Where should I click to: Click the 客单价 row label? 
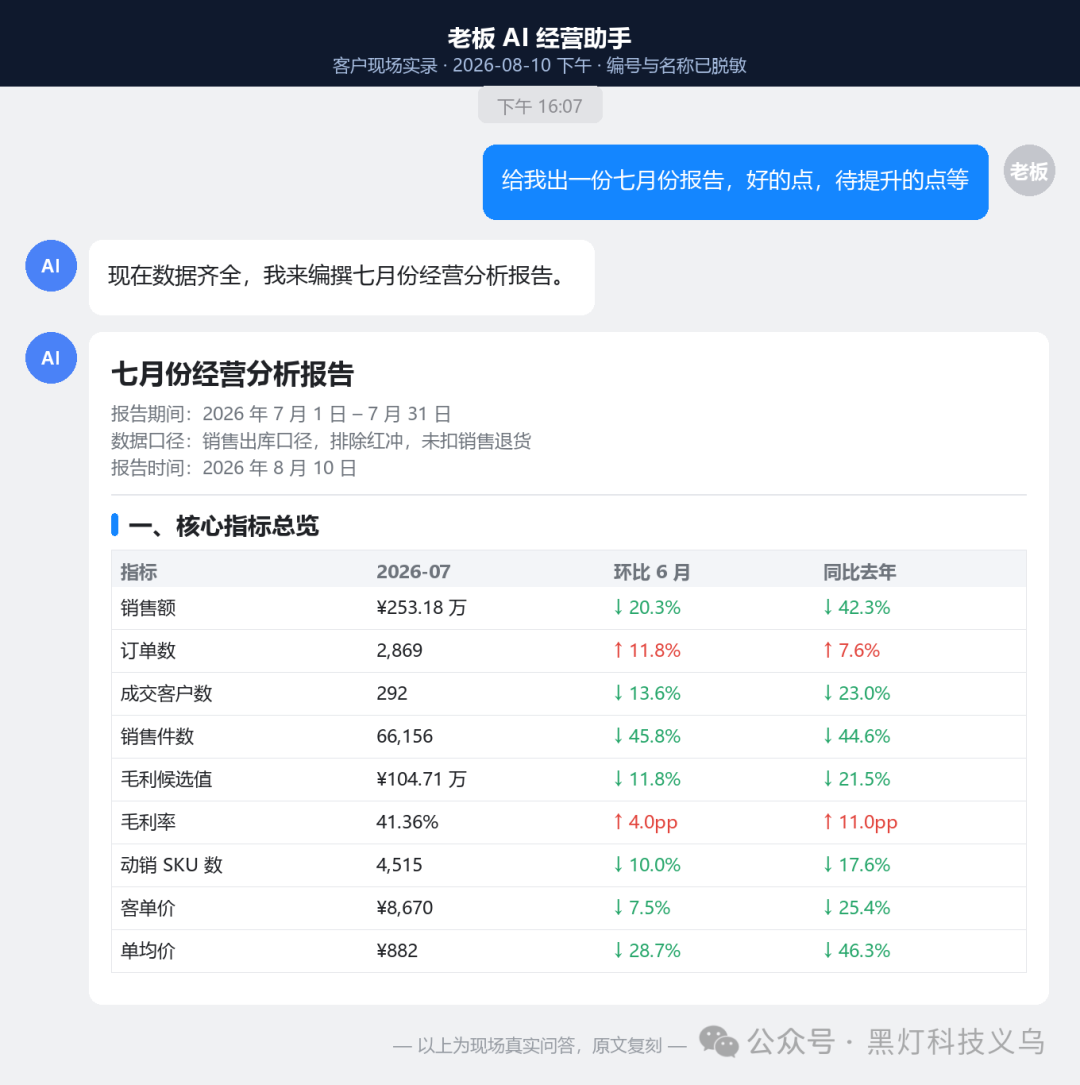tap(148, 908)
